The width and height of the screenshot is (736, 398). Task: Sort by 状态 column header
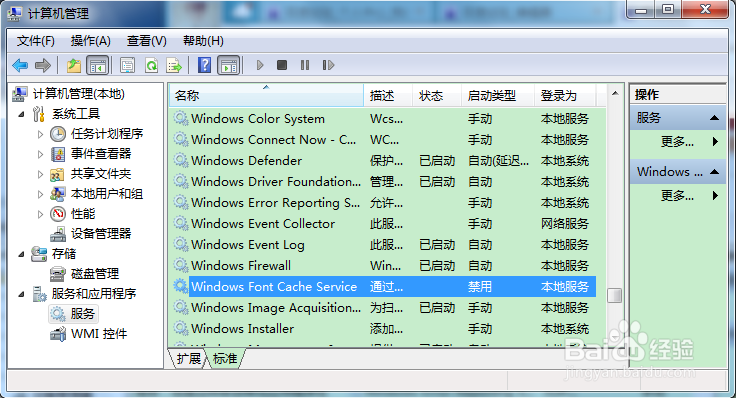(x=437, y=96)
